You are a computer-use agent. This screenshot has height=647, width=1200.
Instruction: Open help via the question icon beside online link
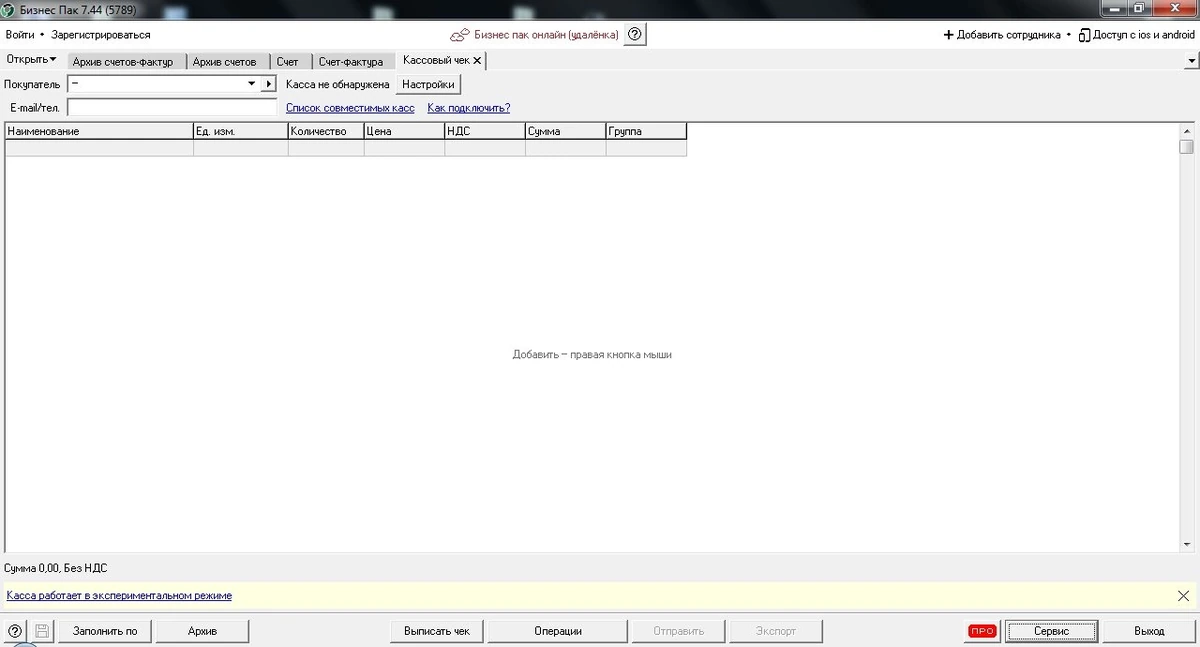pyautogui.click(x=635, y=35)
